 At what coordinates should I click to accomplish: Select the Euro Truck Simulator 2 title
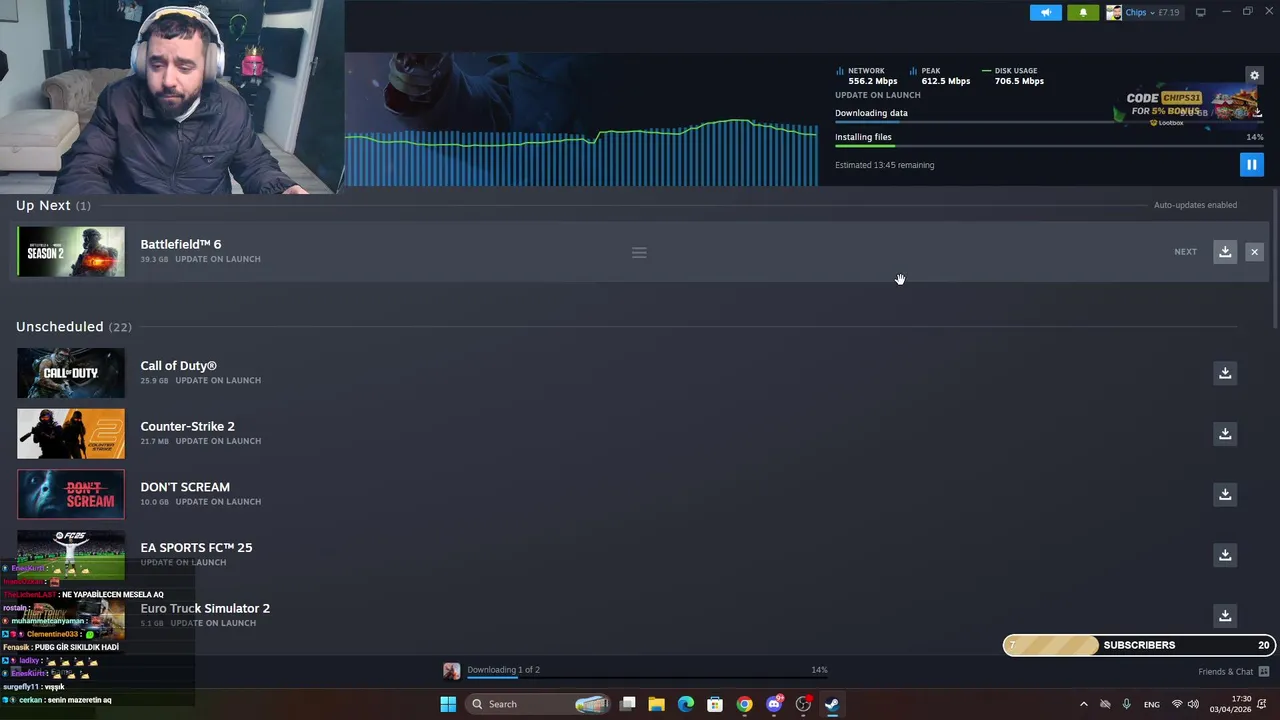(205, 608)
